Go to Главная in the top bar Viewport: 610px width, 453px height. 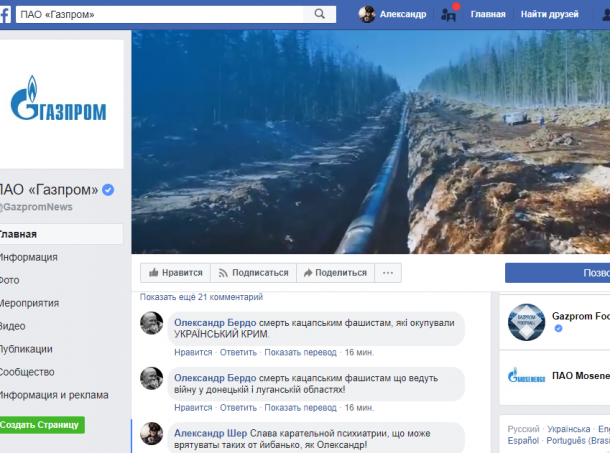488,14
